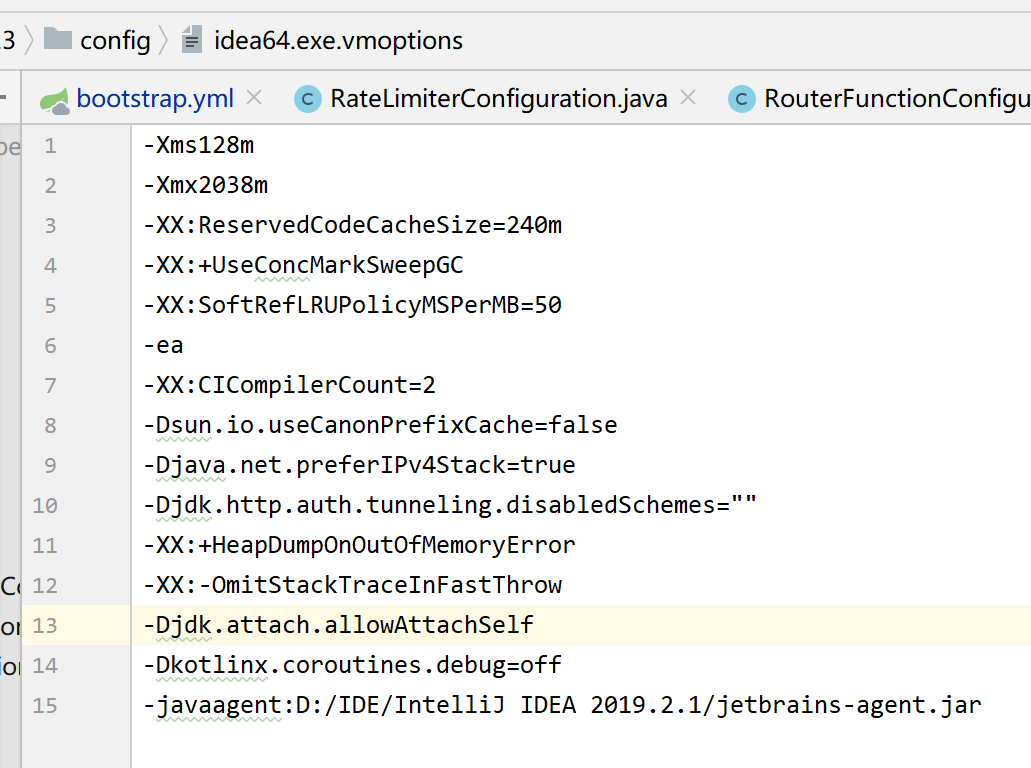The height and width of the screenshot is (768, 1031).
Task: Click line number 13 in the gutter
Action: [45, 625]
